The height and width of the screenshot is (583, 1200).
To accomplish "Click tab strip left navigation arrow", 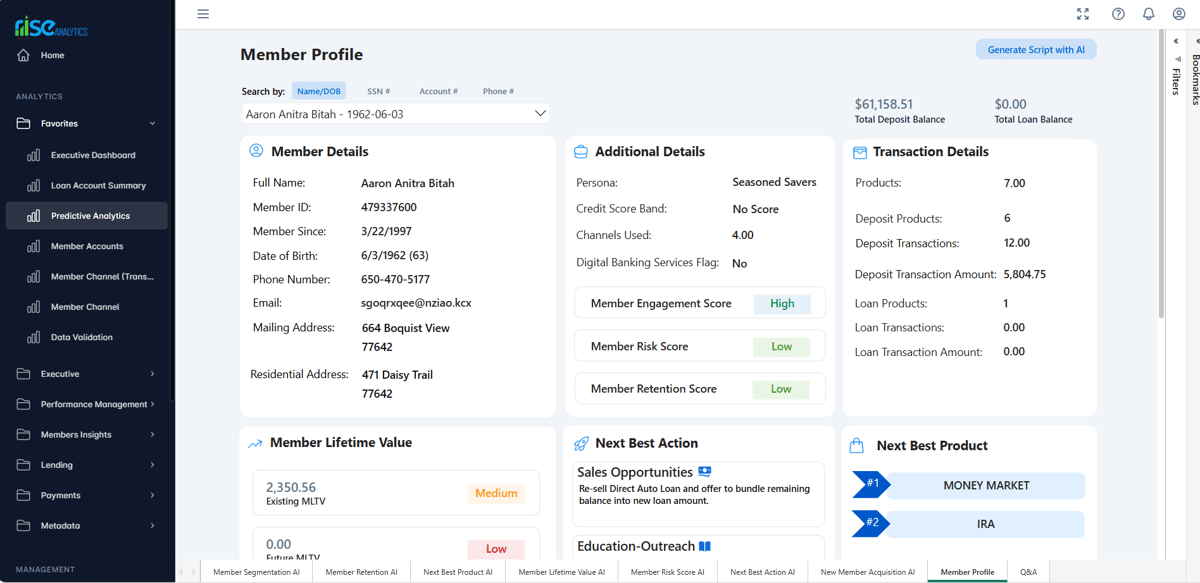I will point(182,572).
